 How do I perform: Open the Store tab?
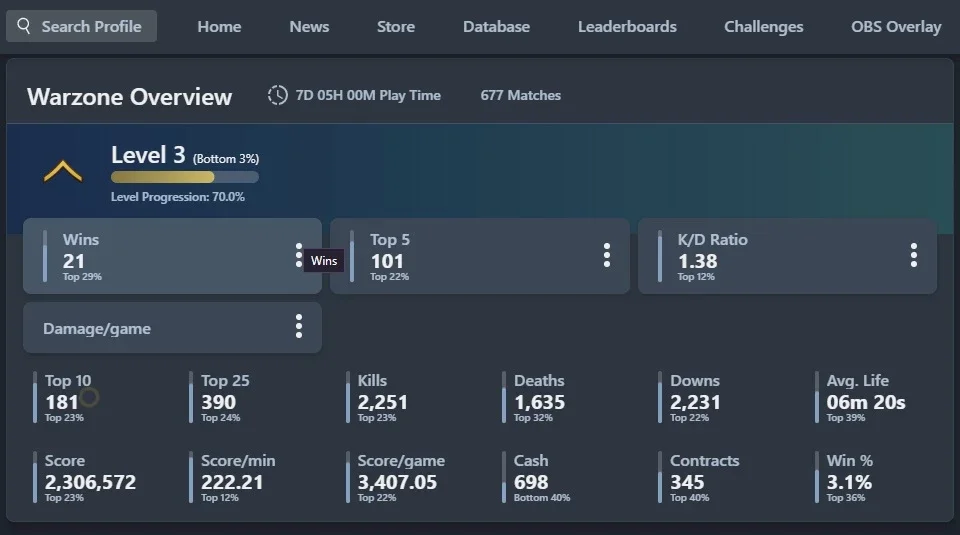tap(396, 27)
